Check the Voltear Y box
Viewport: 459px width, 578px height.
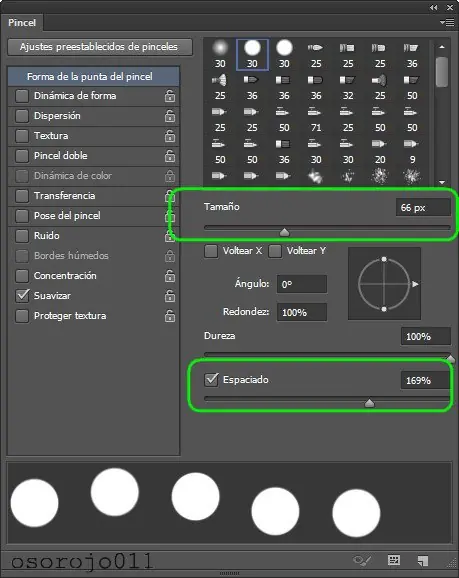[275, 251]
